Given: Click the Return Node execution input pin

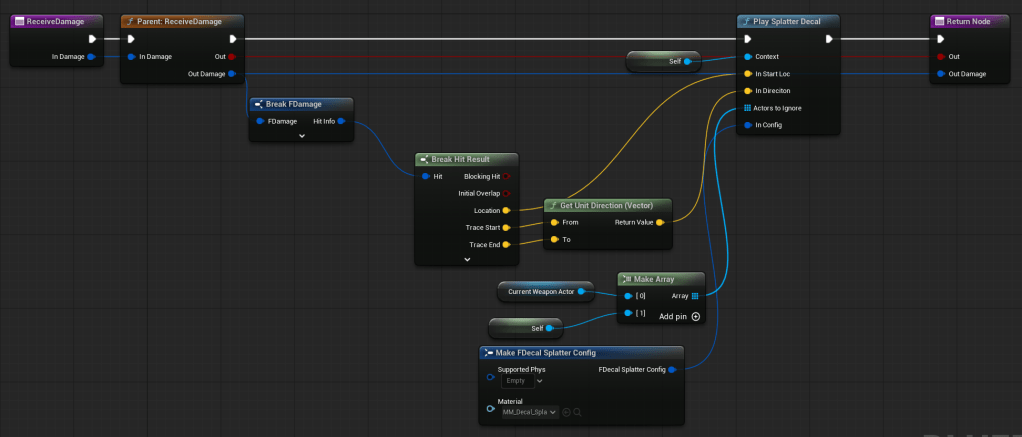Looking at the screenshot, I should [x=940, y=39].
